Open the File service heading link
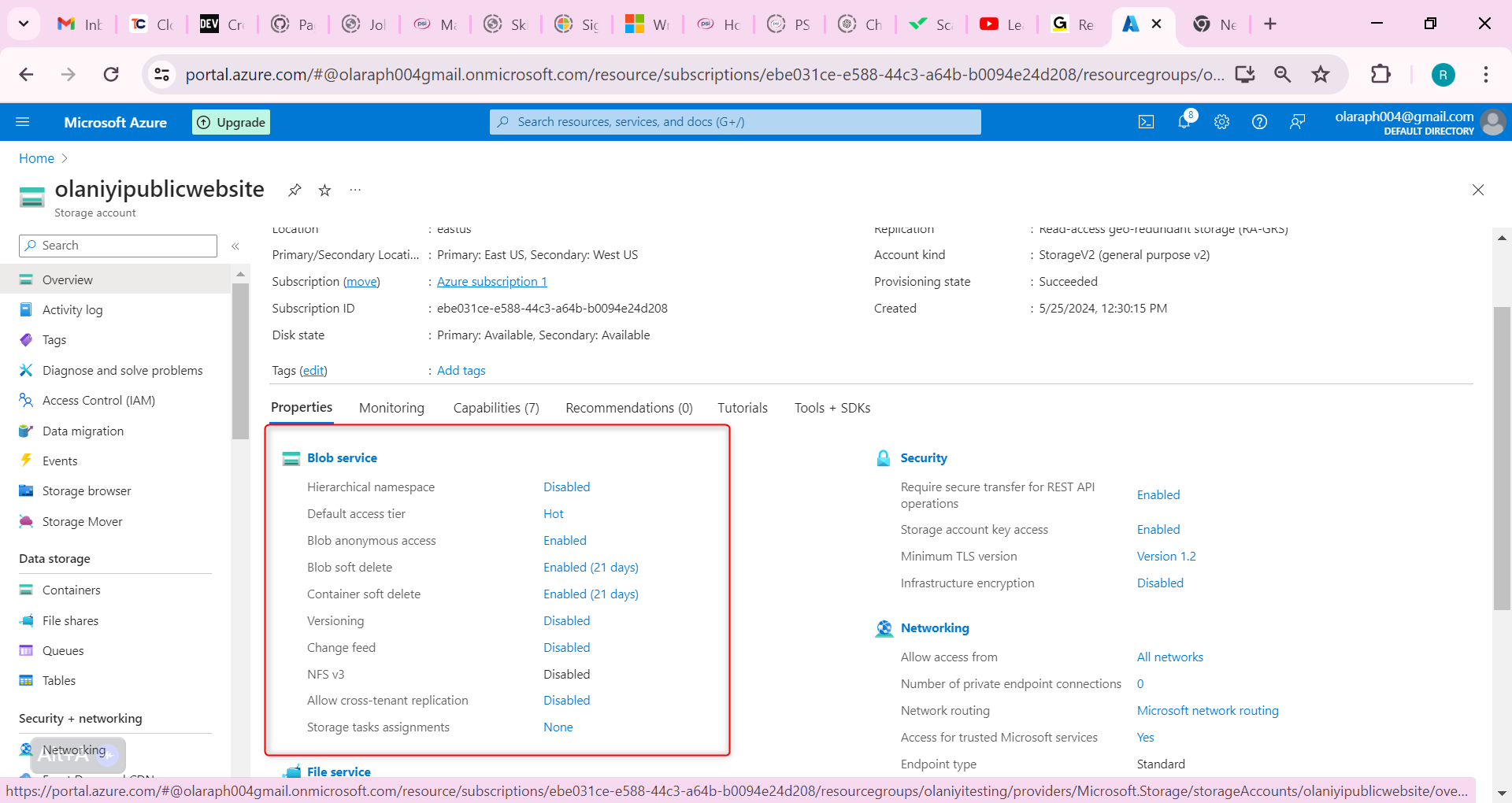The height and width of the screenshot is (803, 1512). pos(339,772)
